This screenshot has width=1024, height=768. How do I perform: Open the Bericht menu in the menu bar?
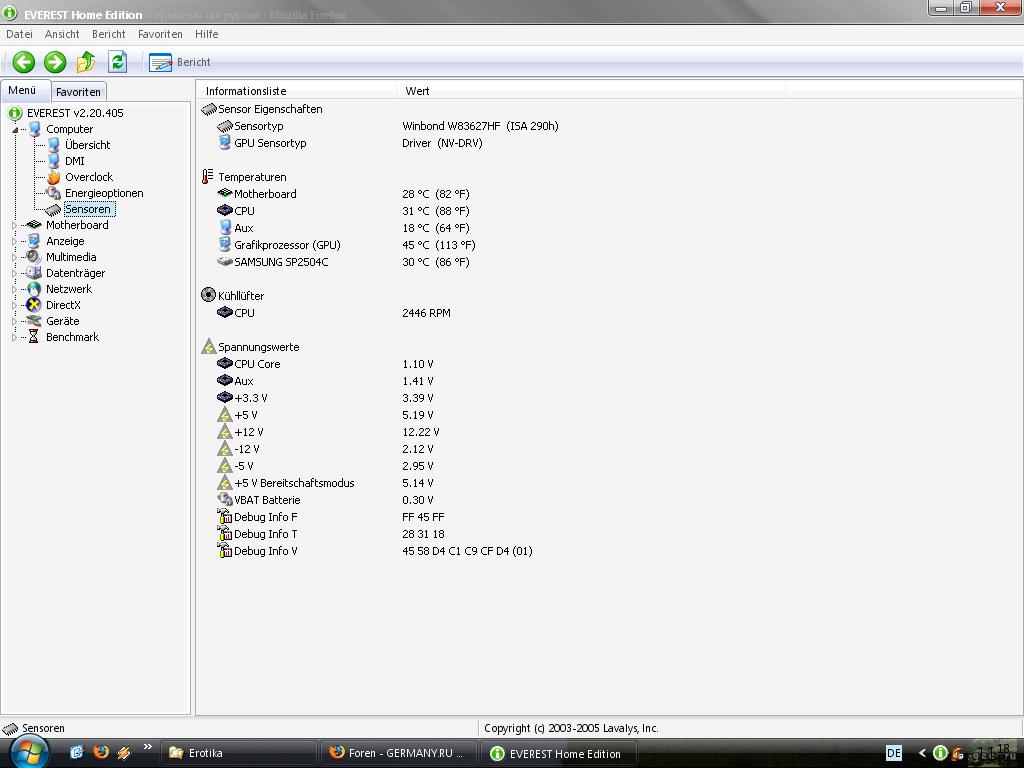(108, 34)
